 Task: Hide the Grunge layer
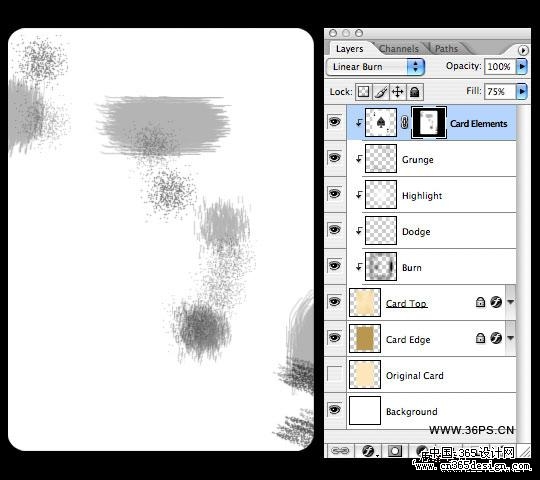(x=335, y=158)
